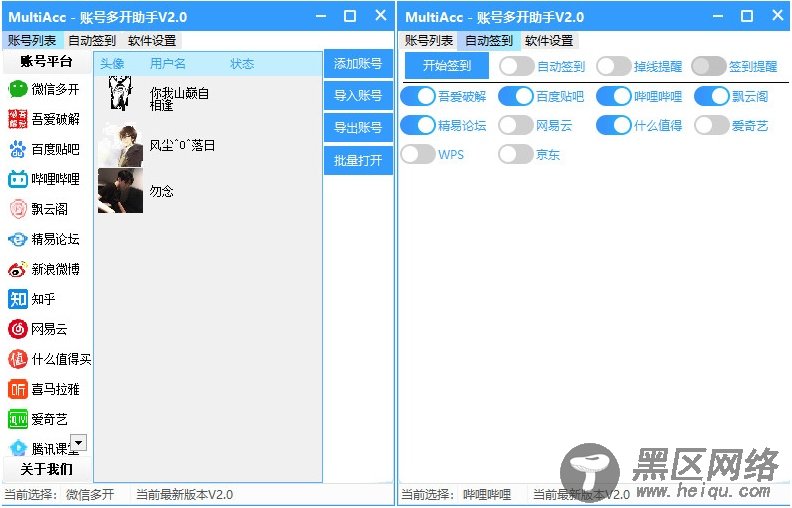Viewport: 792px width, 508px height.
Task: Click the 账号平台 heading
Action: pos(46,62)
